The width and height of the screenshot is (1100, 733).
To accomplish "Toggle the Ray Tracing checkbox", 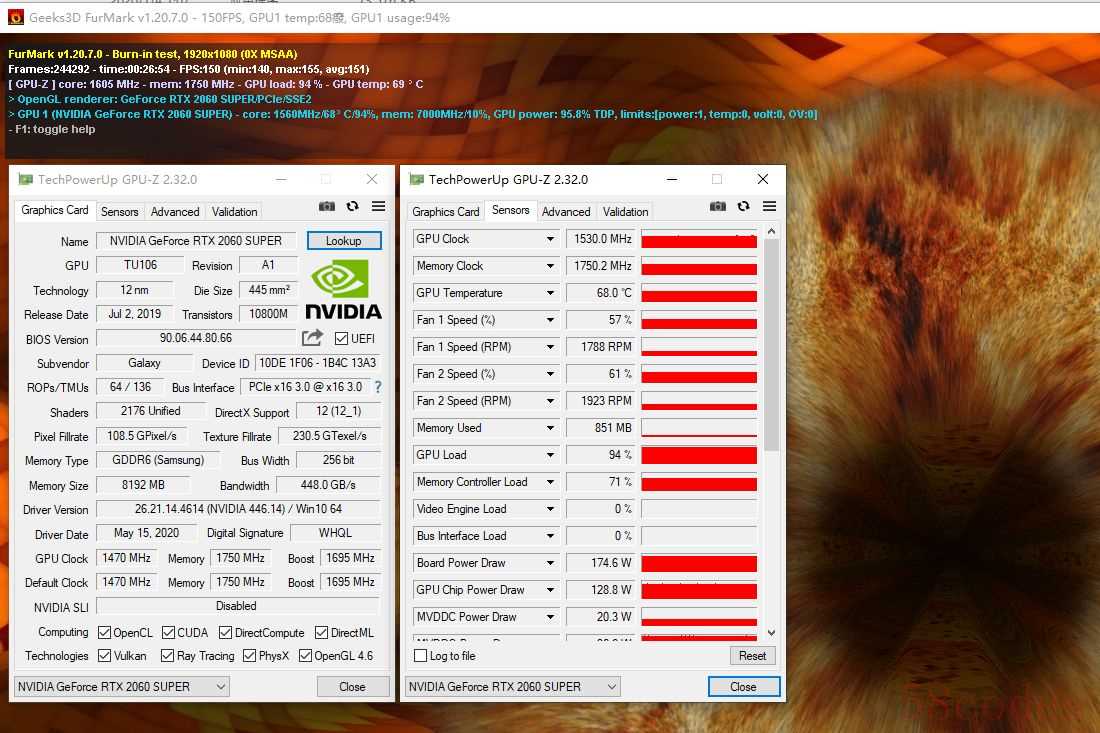I will (x=167, y=656).
